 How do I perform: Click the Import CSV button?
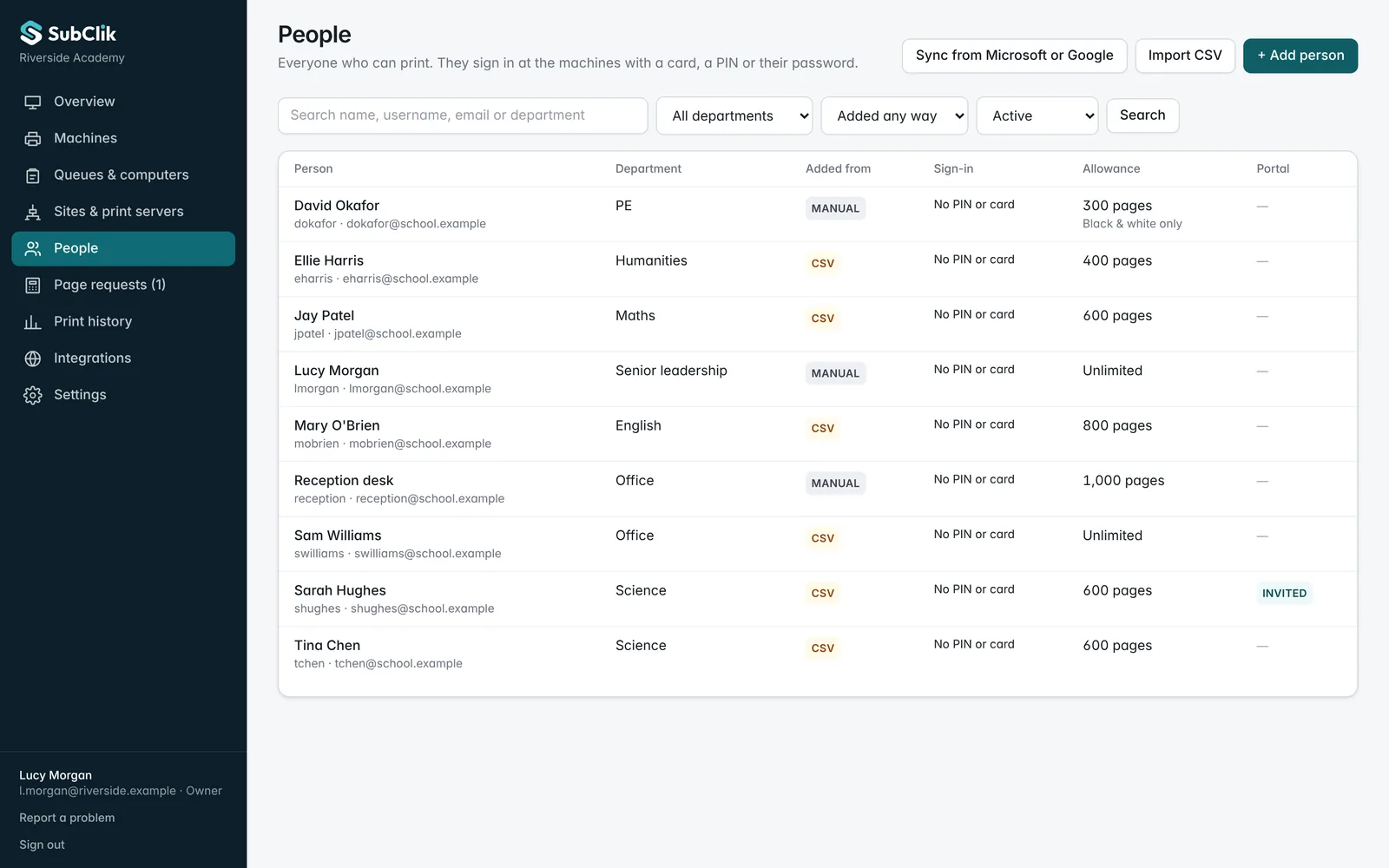pyautogui.click(x=1185, y=56)
